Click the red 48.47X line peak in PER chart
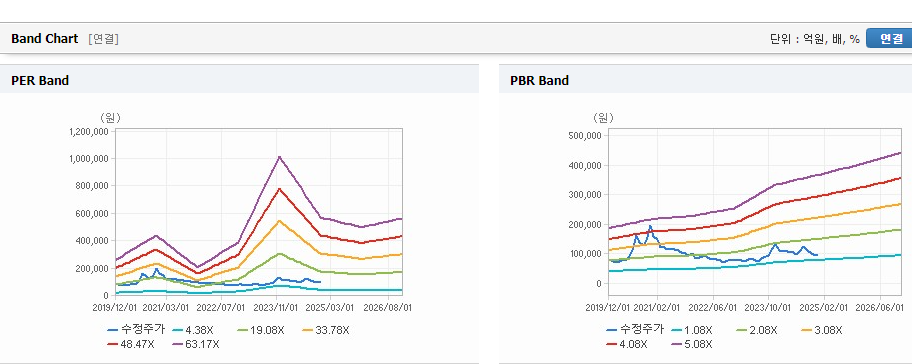This screenshot has width=912, height=364. [x=279, y=188]
